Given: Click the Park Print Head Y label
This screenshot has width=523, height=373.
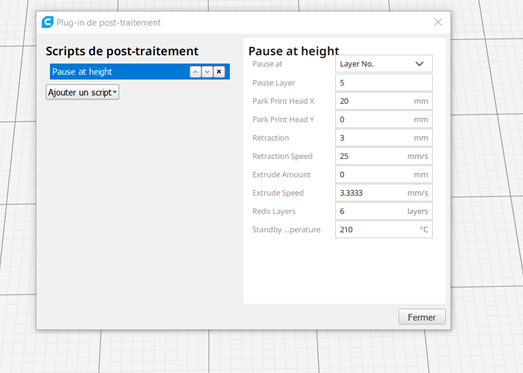Looking at the screenshot, I should [x=283, y=119].
